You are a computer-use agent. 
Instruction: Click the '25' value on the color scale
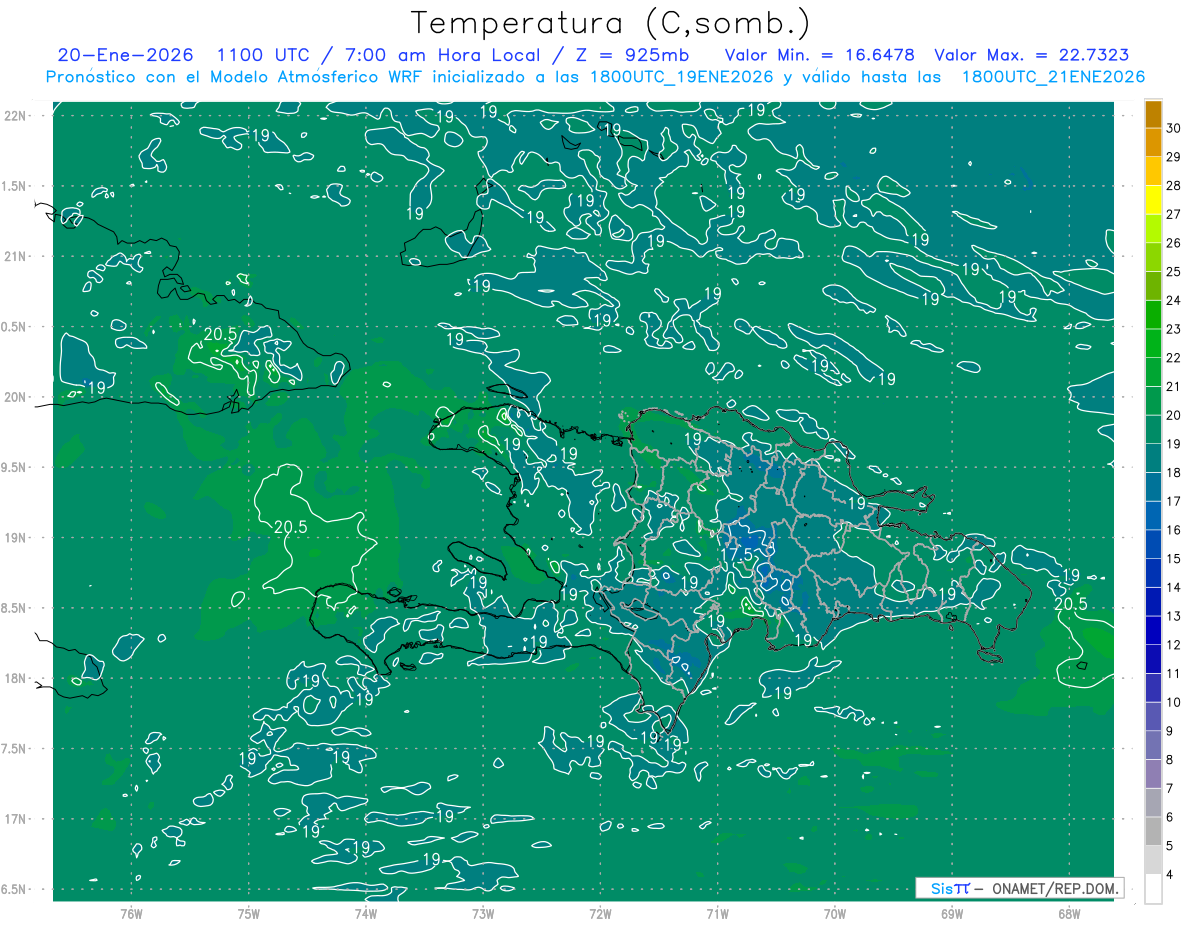coord(1173,271)
